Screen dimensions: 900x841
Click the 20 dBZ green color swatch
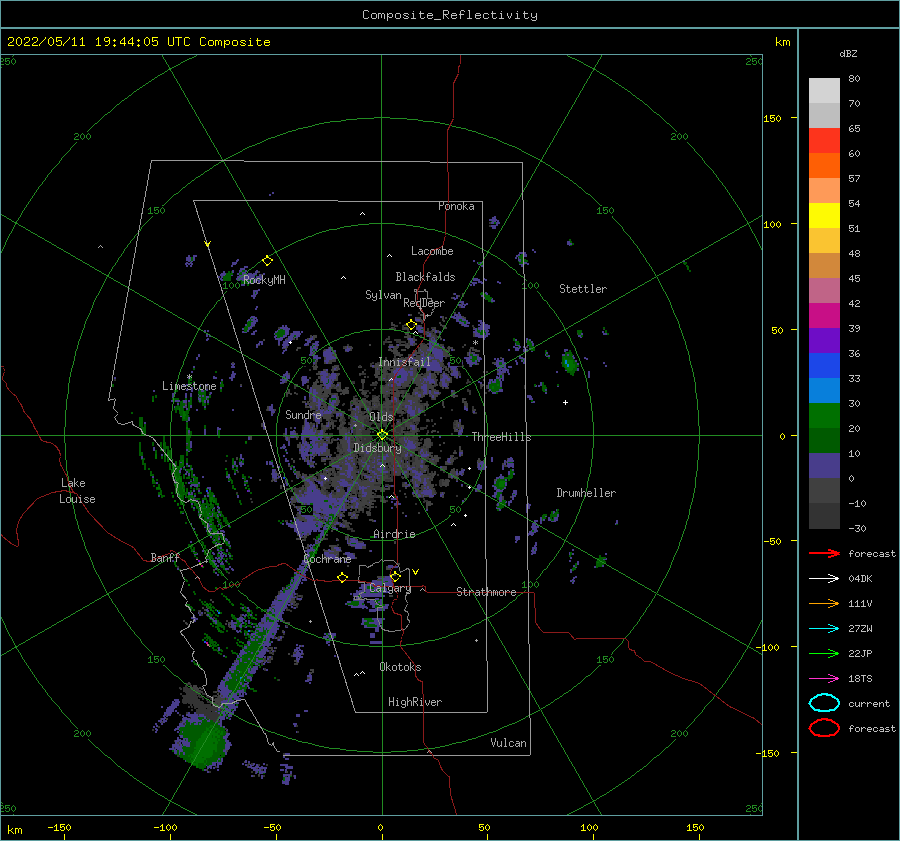click(x=824, y=415)
